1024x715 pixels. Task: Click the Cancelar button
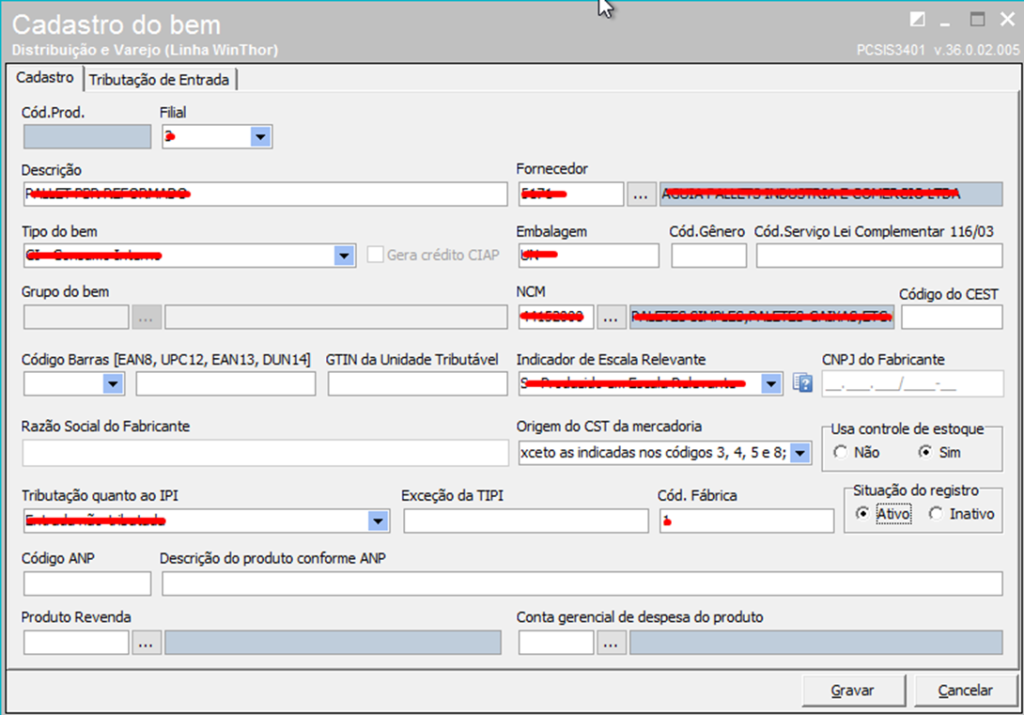point(965,690)
